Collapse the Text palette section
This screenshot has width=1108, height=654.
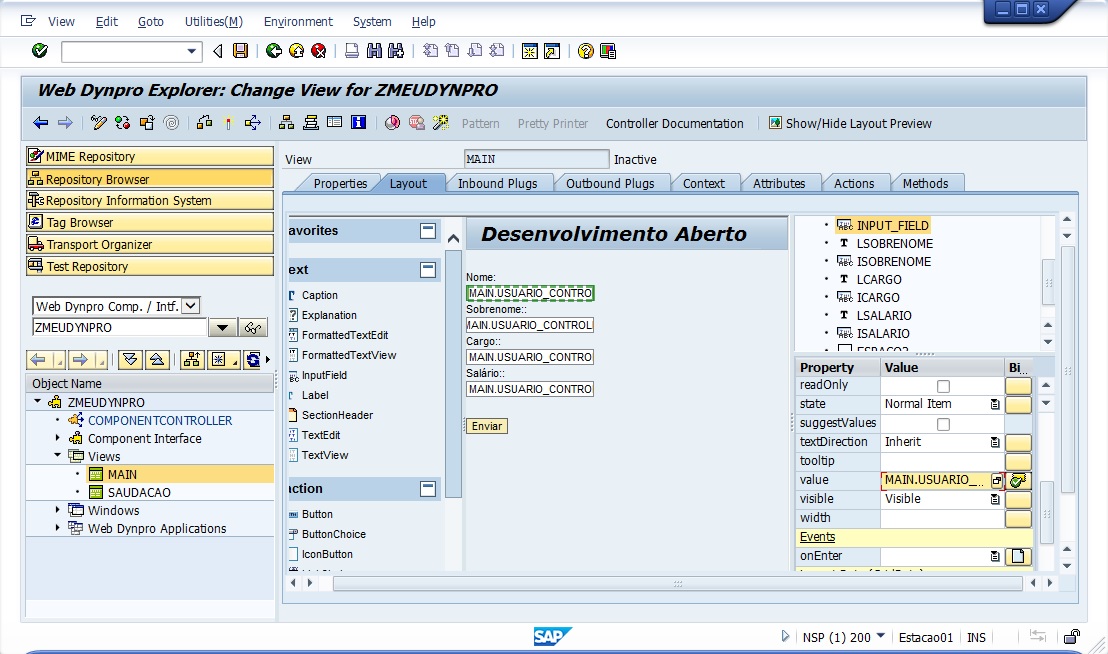click(428, 270)
